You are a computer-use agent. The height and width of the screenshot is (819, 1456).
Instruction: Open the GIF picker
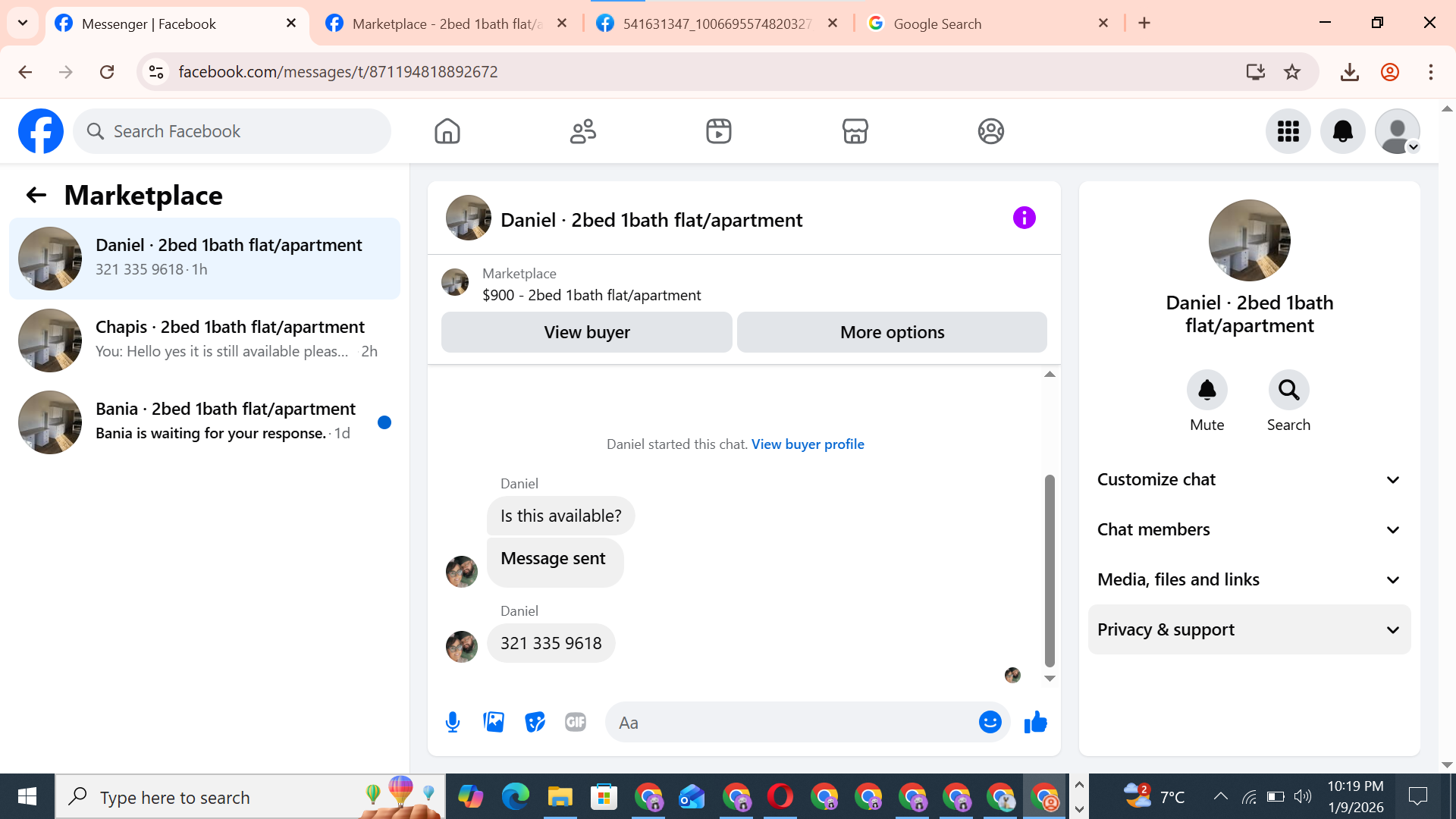click(576, 722)
